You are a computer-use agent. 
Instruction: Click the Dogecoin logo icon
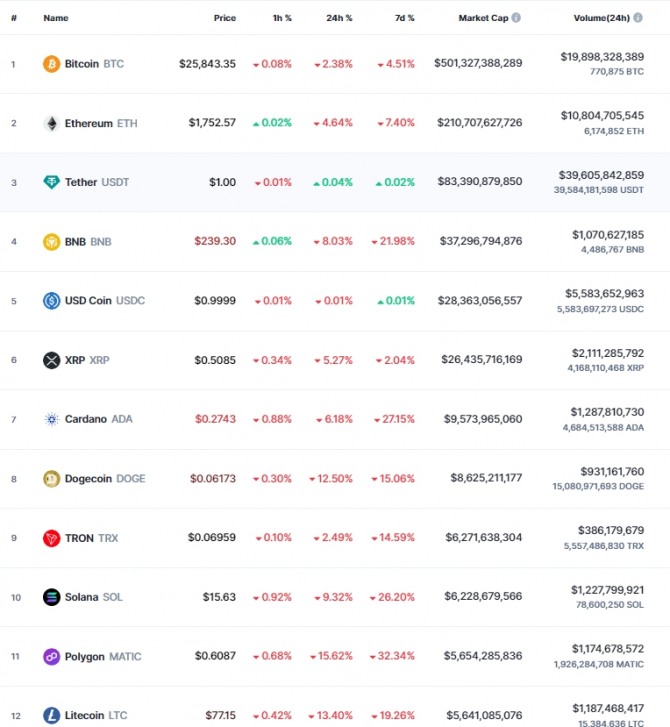[x=51, y=479]
